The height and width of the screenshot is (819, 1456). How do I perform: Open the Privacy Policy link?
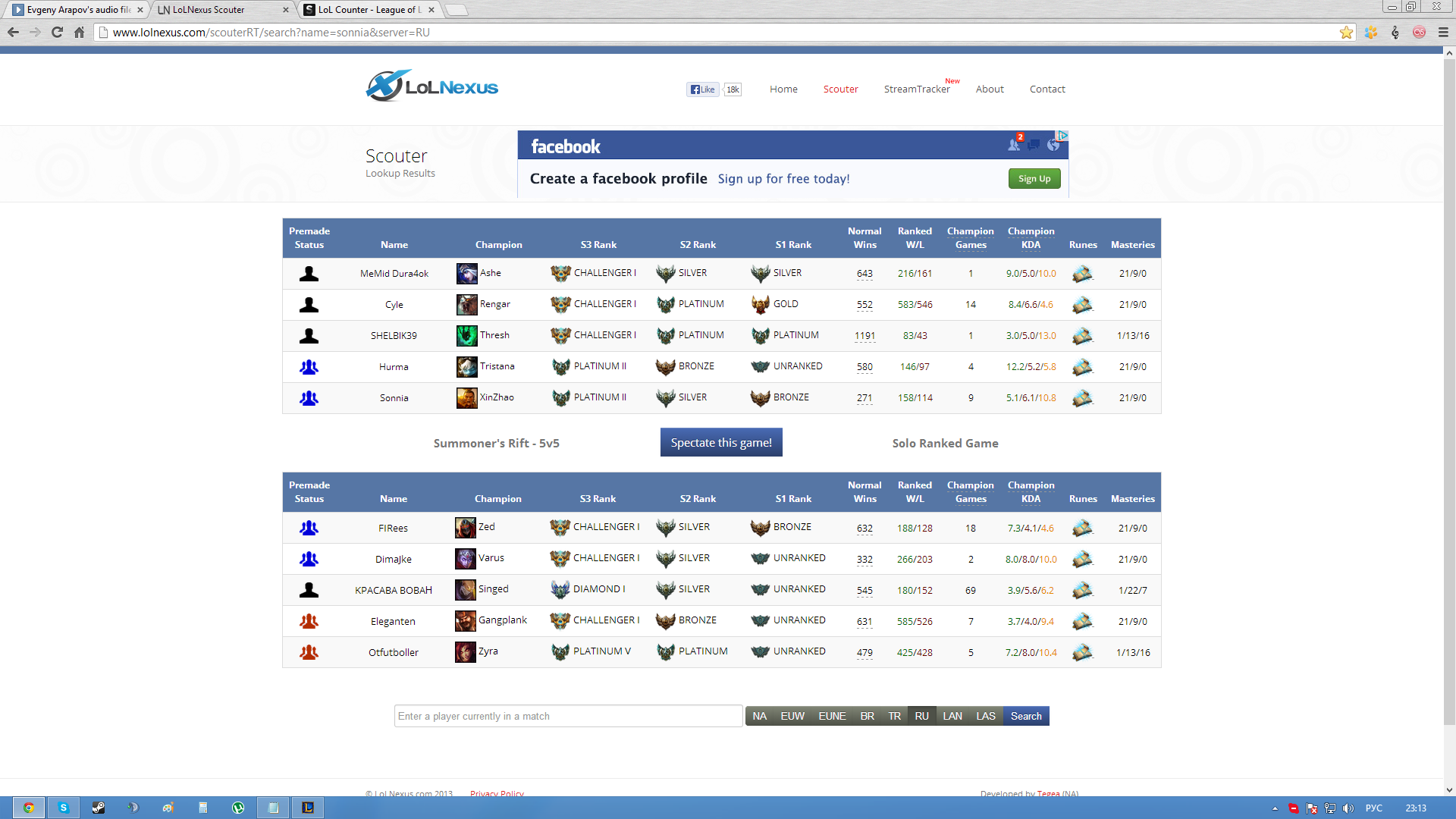point(497,793)
